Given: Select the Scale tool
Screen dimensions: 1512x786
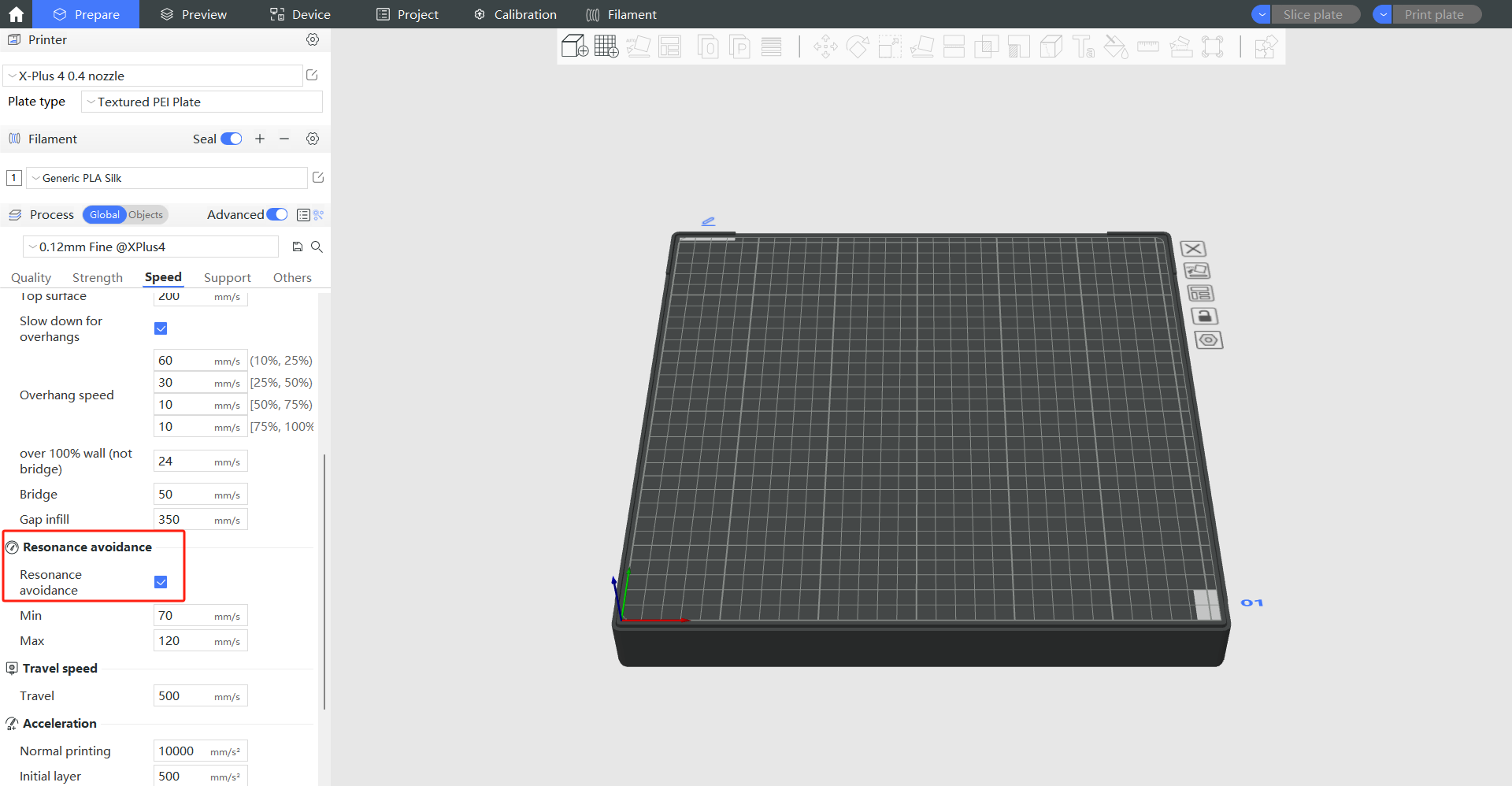Looking at the screenshot, I should (890, 46).
